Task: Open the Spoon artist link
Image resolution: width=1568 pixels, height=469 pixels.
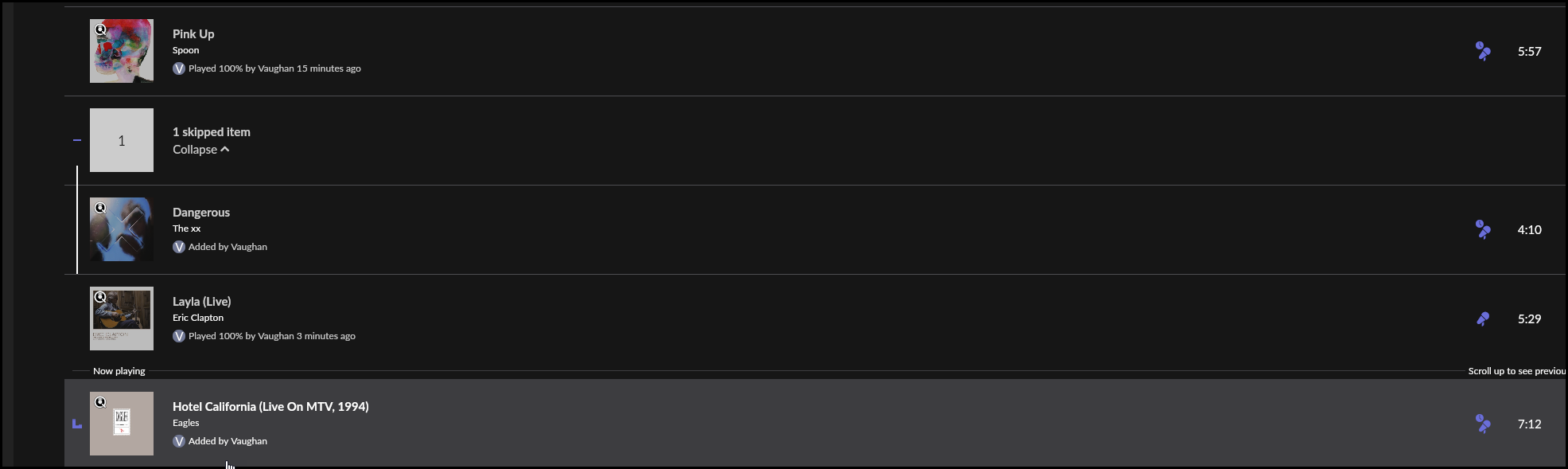Action: click(186, 50)
